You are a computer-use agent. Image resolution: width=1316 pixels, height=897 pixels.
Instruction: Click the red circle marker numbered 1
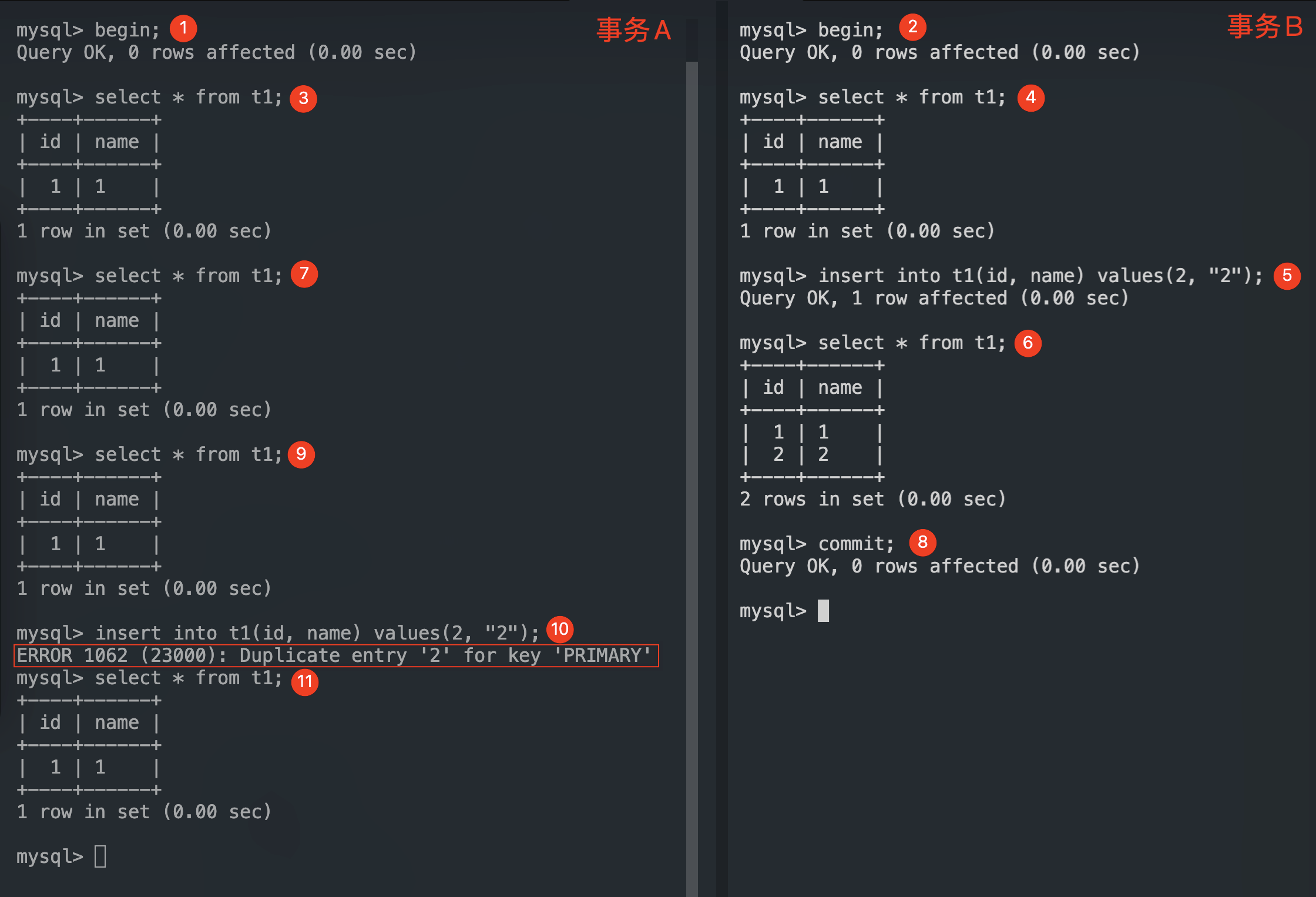click(183, 28)
